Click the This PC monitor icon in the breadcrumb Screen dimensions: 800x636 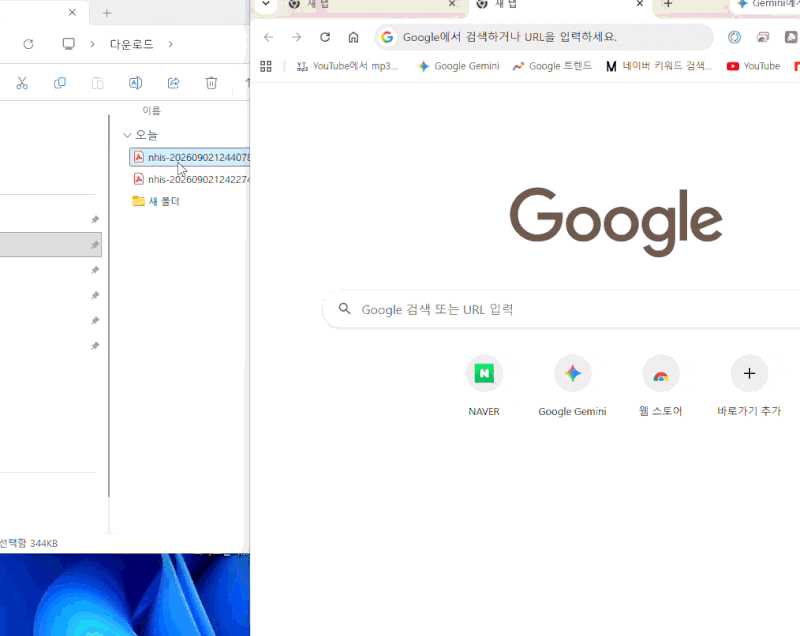click(68, 44)
